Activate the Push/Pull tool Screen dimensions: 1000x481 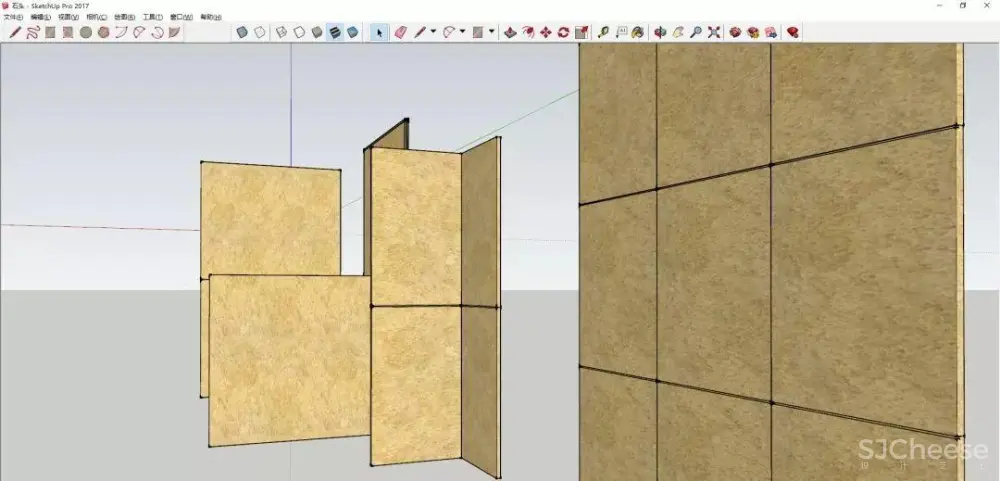(x=509, y=32)
